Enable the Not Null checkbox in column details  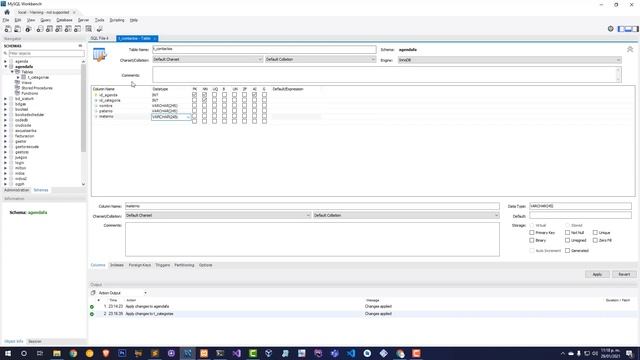[568, 233]
